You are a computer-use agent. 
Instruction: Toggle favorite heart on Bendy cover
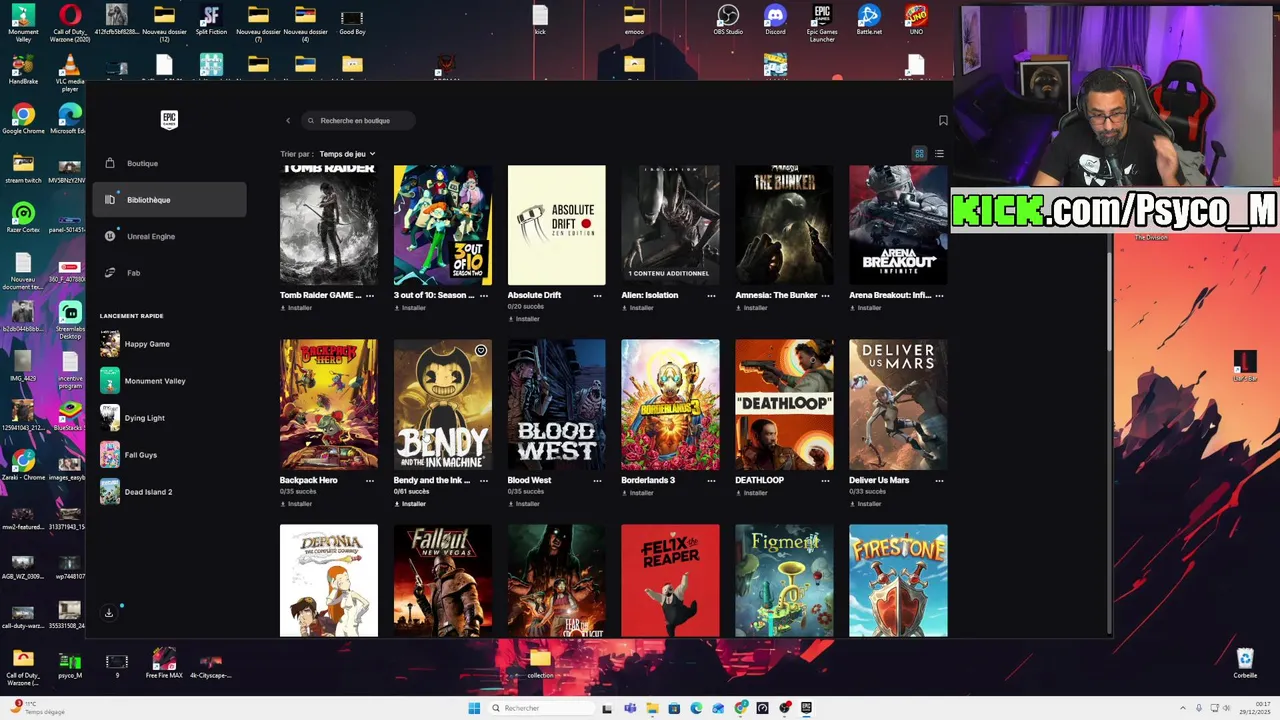[x=481, y=351]
